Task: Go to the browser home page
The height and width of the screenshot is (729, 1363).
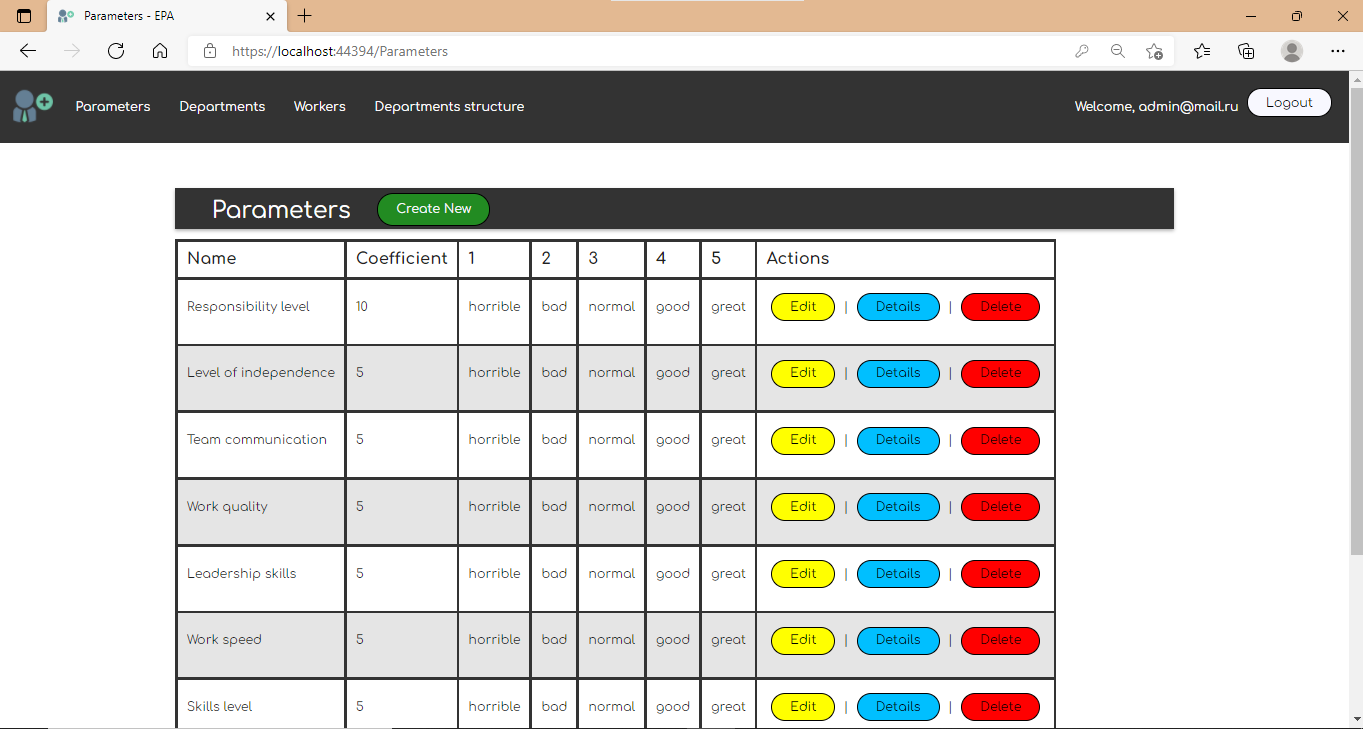Action: coord(160,51)
